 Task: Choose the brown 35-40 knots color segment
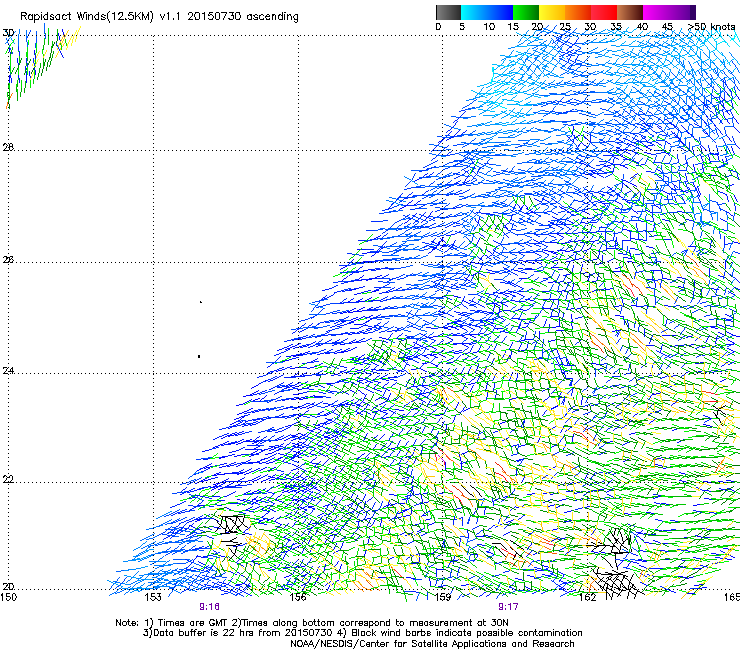630,12
